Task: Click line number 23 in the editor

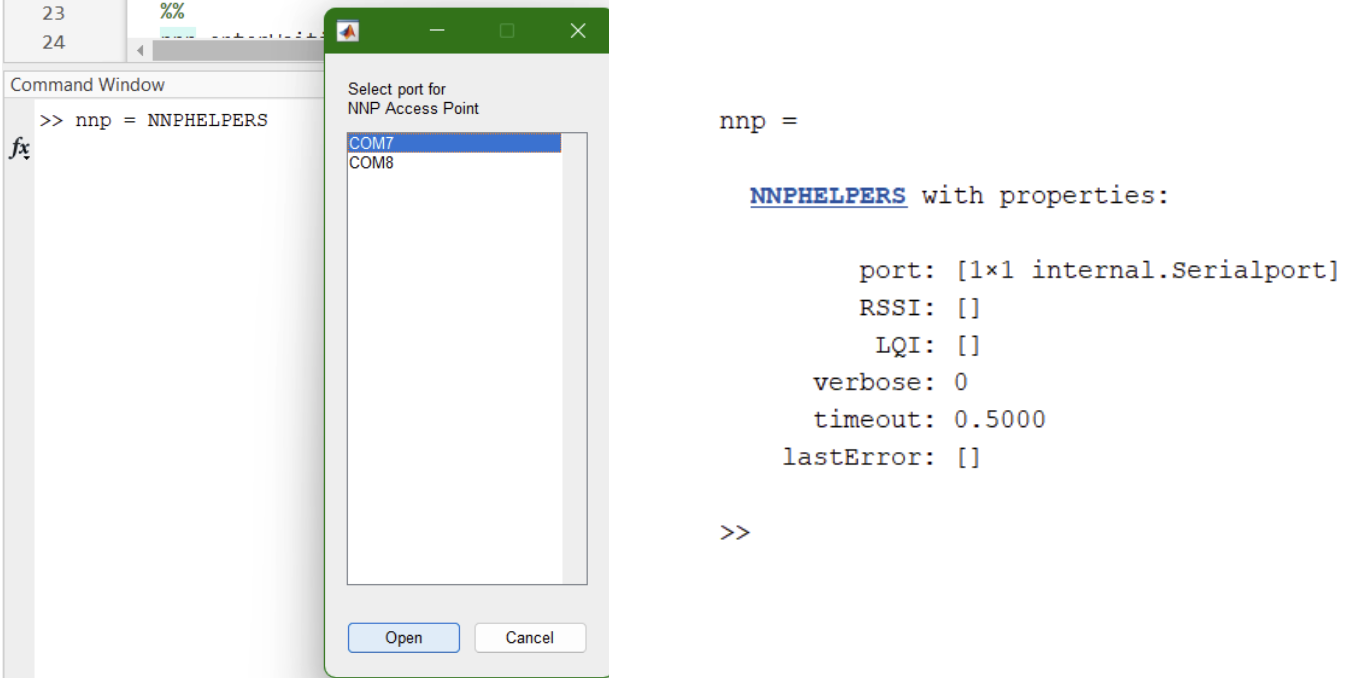Action: click(53, 14)
